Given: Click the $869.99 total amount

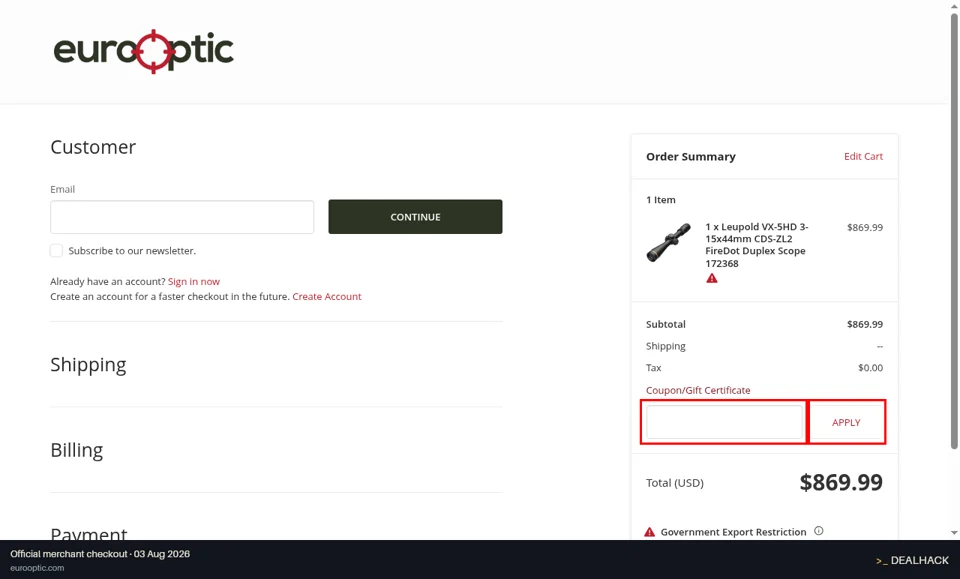Looking at the screenshot, I should coord(841,482).
